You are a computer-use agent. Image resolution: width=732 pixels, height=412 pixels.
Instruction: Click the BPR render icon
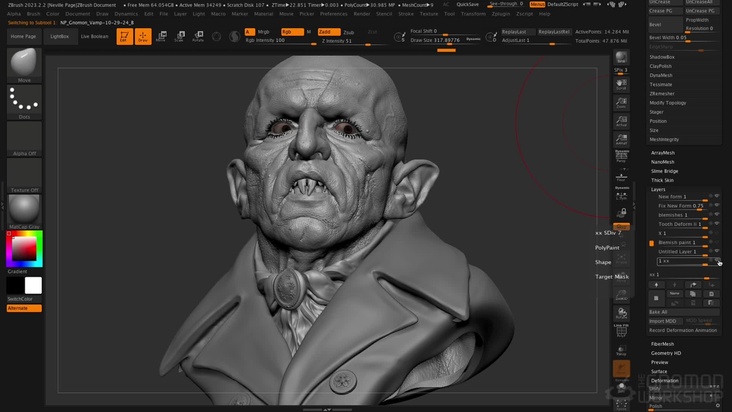coord(622,57)
